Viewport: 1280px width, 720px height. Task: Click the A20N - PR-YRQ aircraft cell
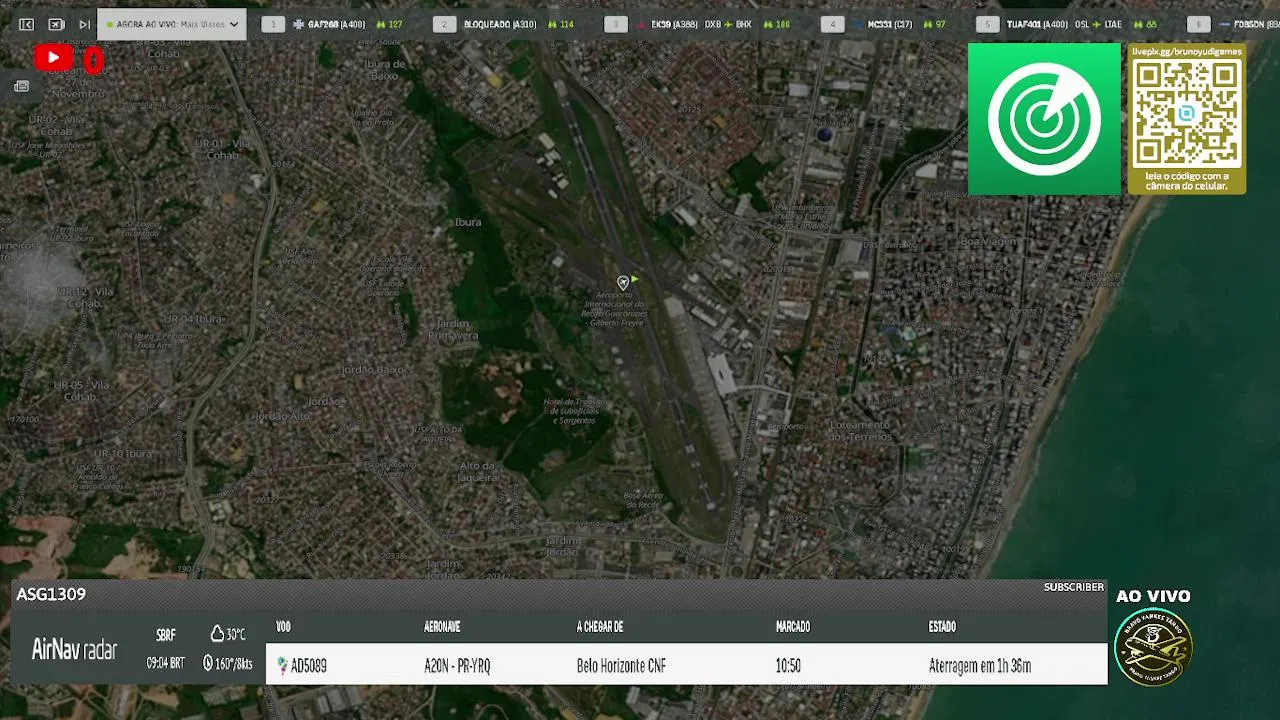click(x=457, y=666)
